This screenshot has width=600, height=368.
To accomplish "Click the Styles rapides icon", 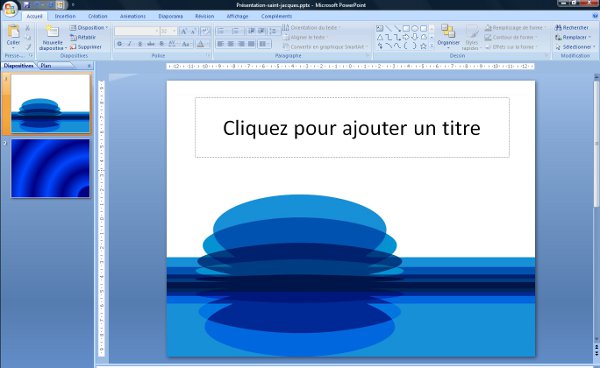I will 472,32.
